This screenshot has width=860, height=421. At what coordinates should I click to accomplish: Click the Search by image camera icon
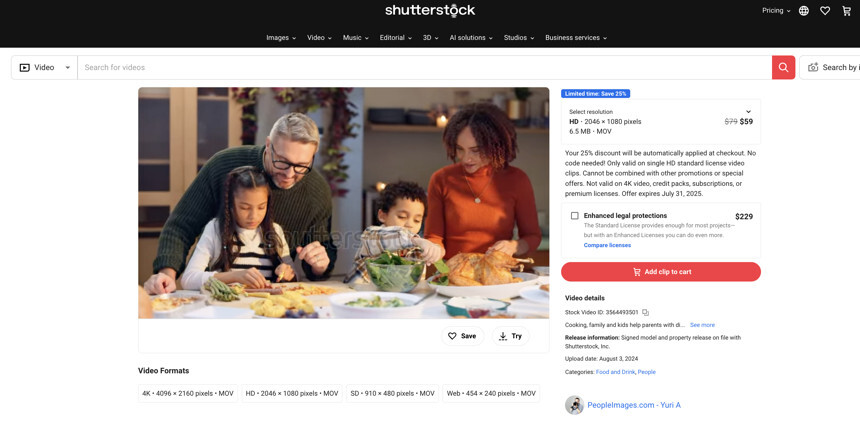813,67
